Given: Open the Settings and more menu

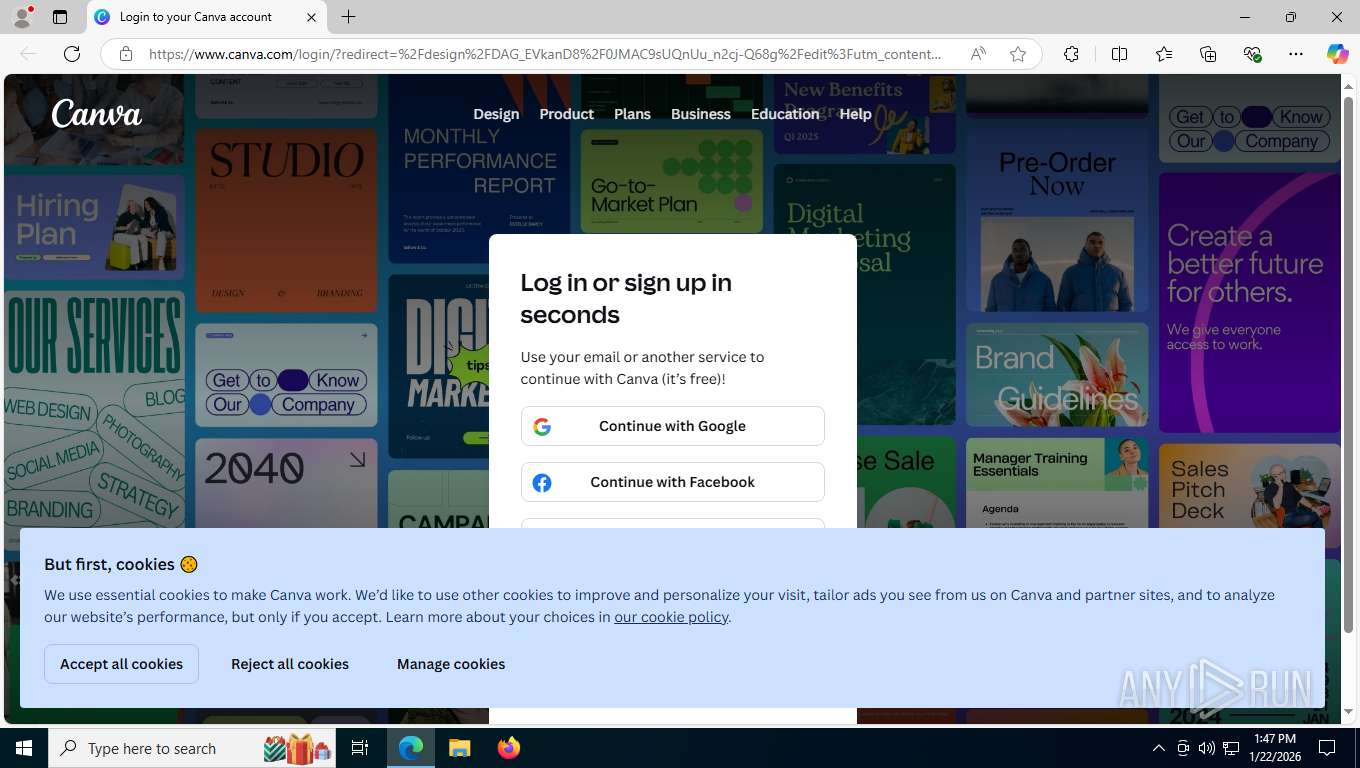Looking at the screenshot, I should pos(1296,54).
